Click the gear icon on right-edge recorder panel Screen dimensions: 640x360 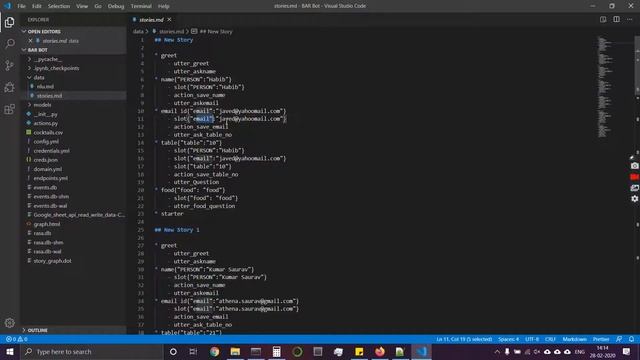click(x=634, y=199)
